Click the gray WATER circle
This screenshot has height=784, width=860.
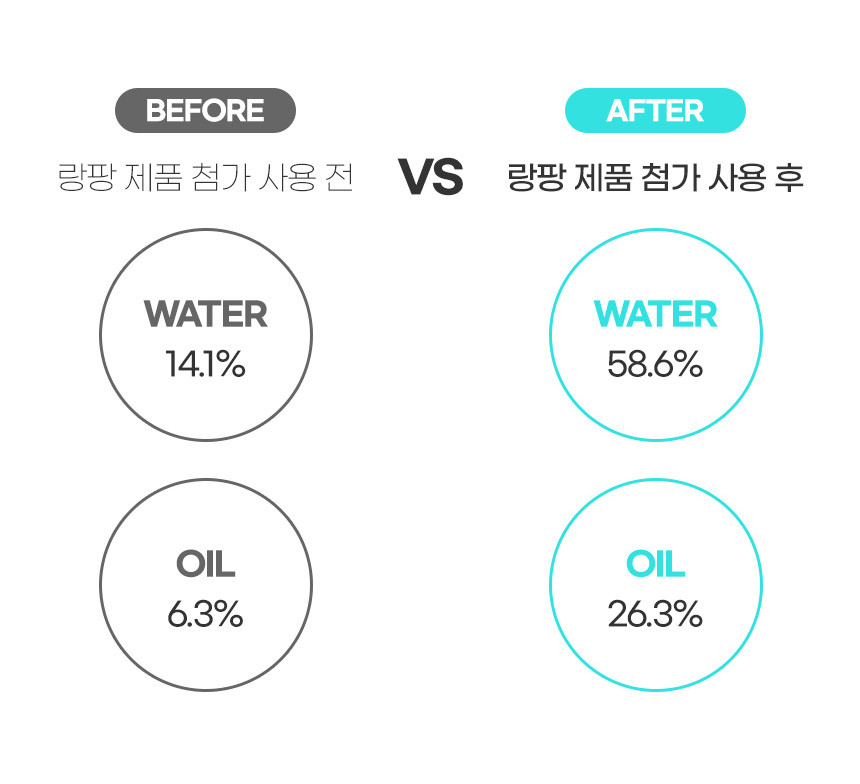206,335
